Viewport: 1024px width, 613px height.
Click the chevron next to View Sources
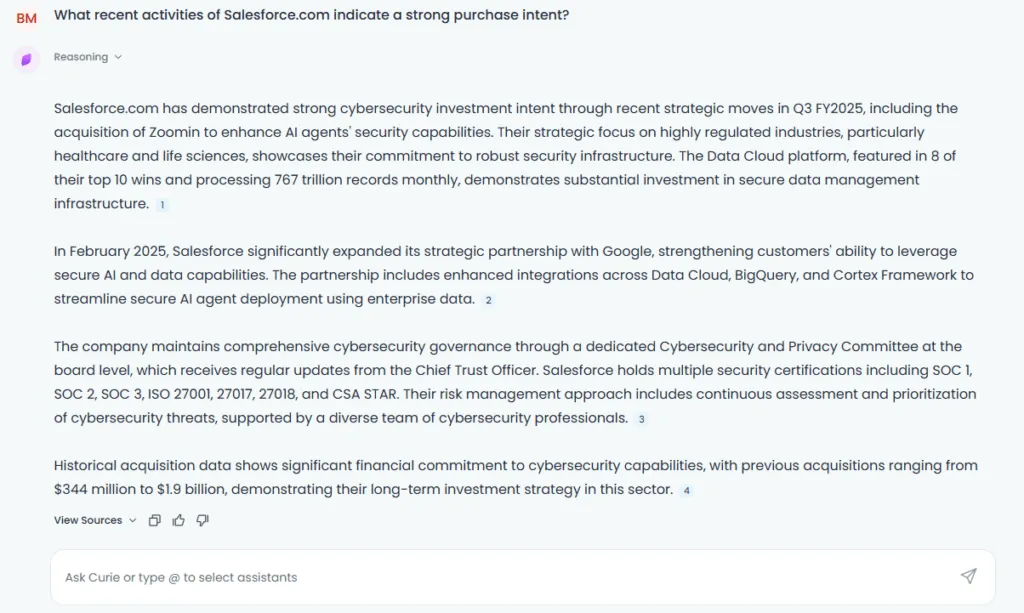[x=133, y=520]
